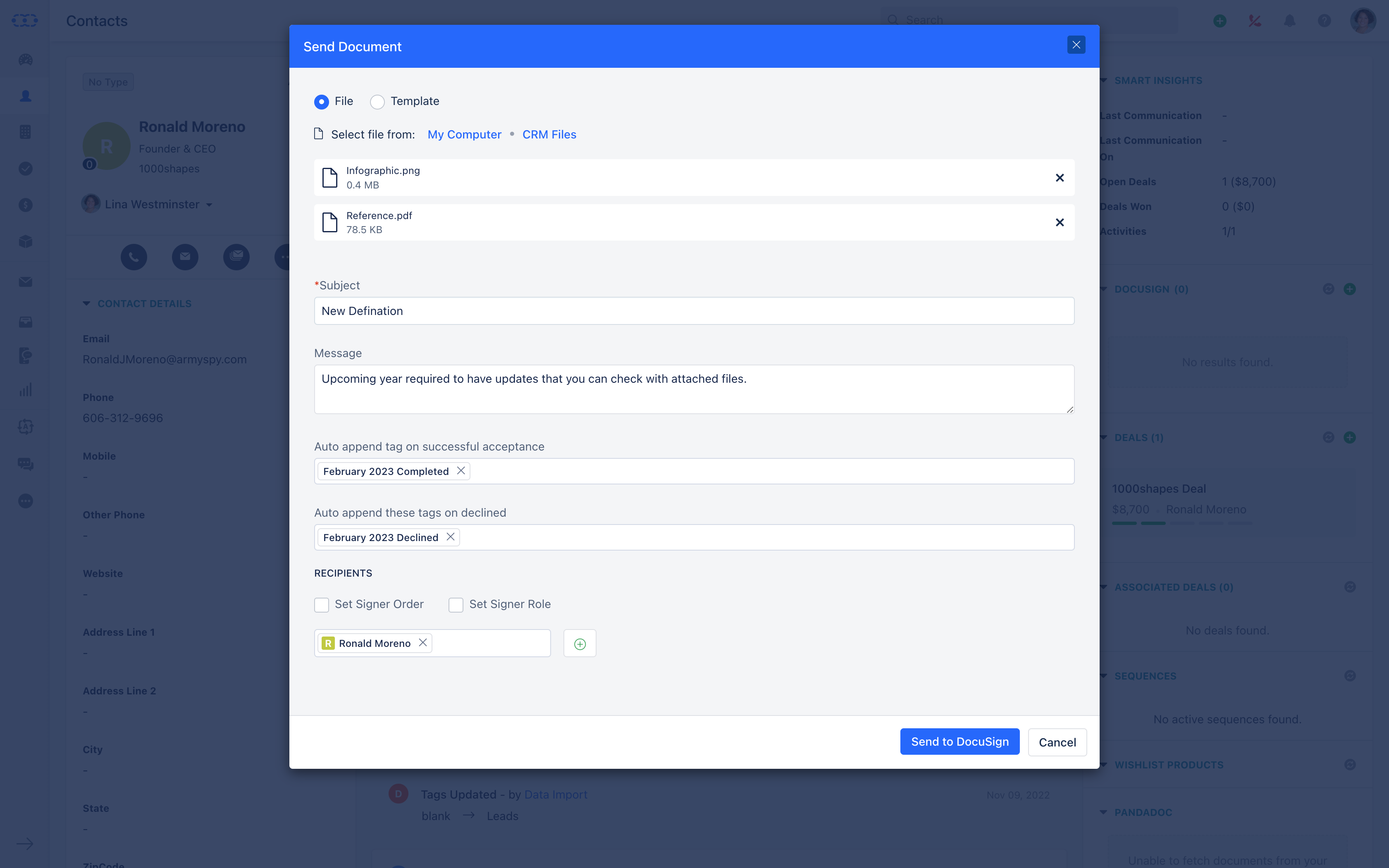Remove the Infographic.png attachment

tap(1060, 177)
